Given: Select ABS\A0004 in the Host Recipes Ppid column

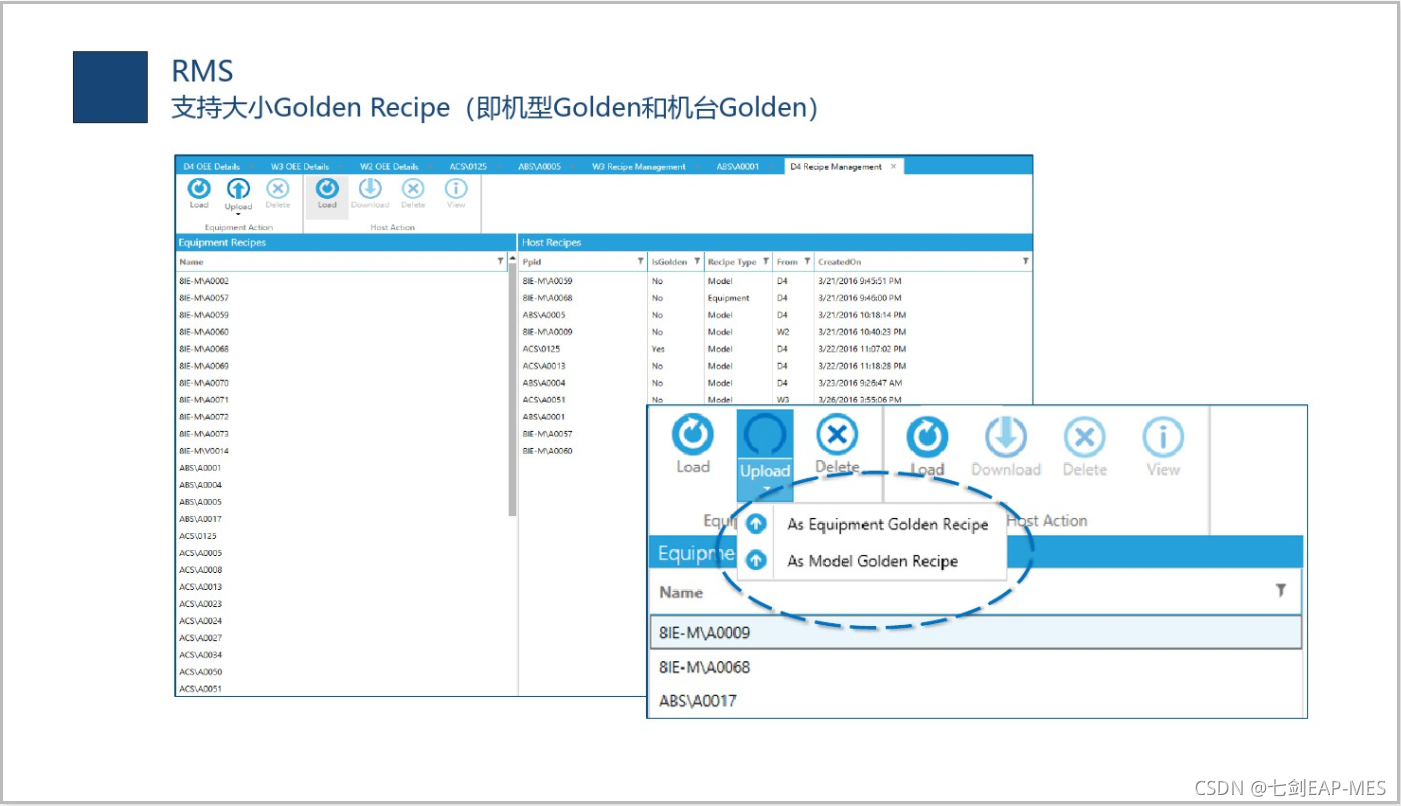Looking at the screenshot, I should point(544,383).
